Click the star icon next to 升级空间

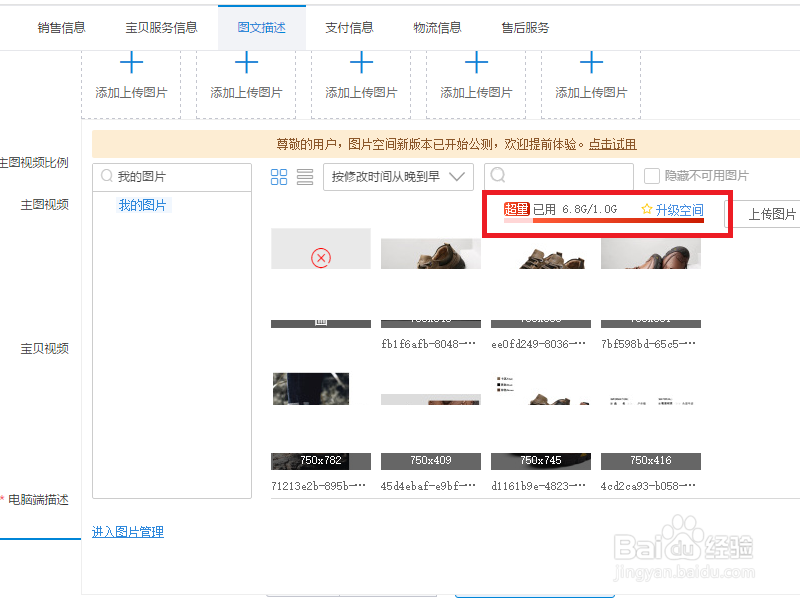[646, 209]
